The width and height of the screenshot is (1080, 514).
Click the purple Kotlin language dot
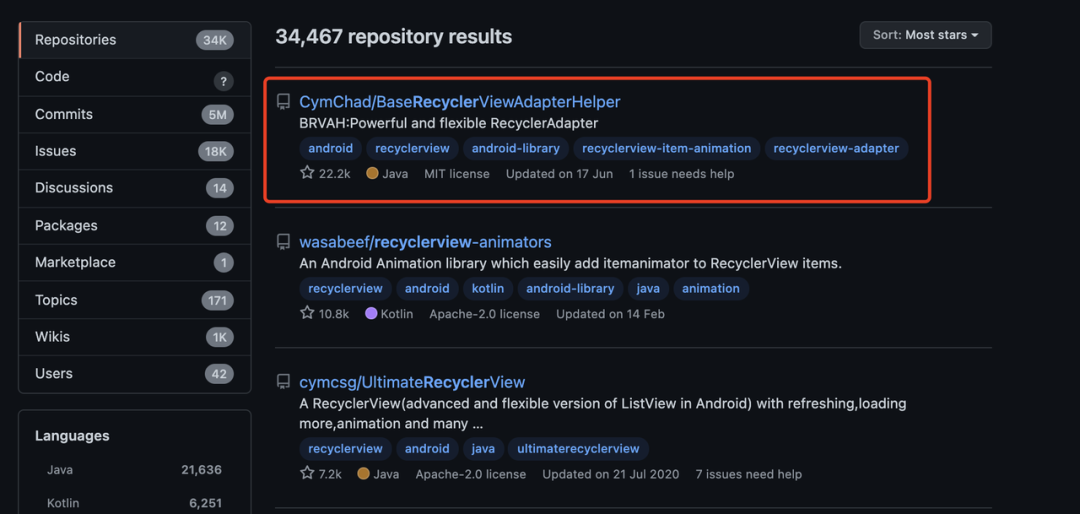(x=371, y=314)
